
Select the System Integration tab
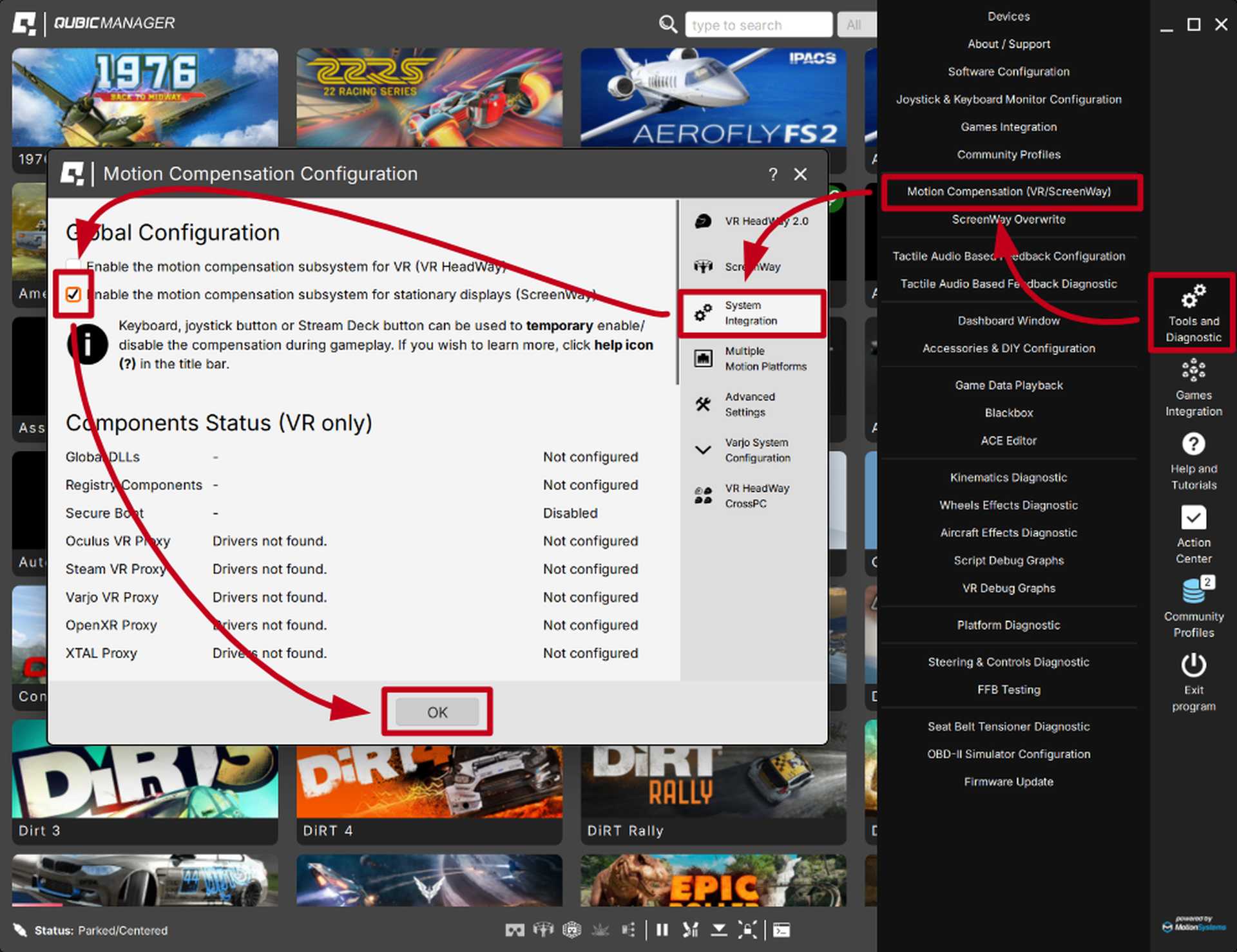point(752,313)
